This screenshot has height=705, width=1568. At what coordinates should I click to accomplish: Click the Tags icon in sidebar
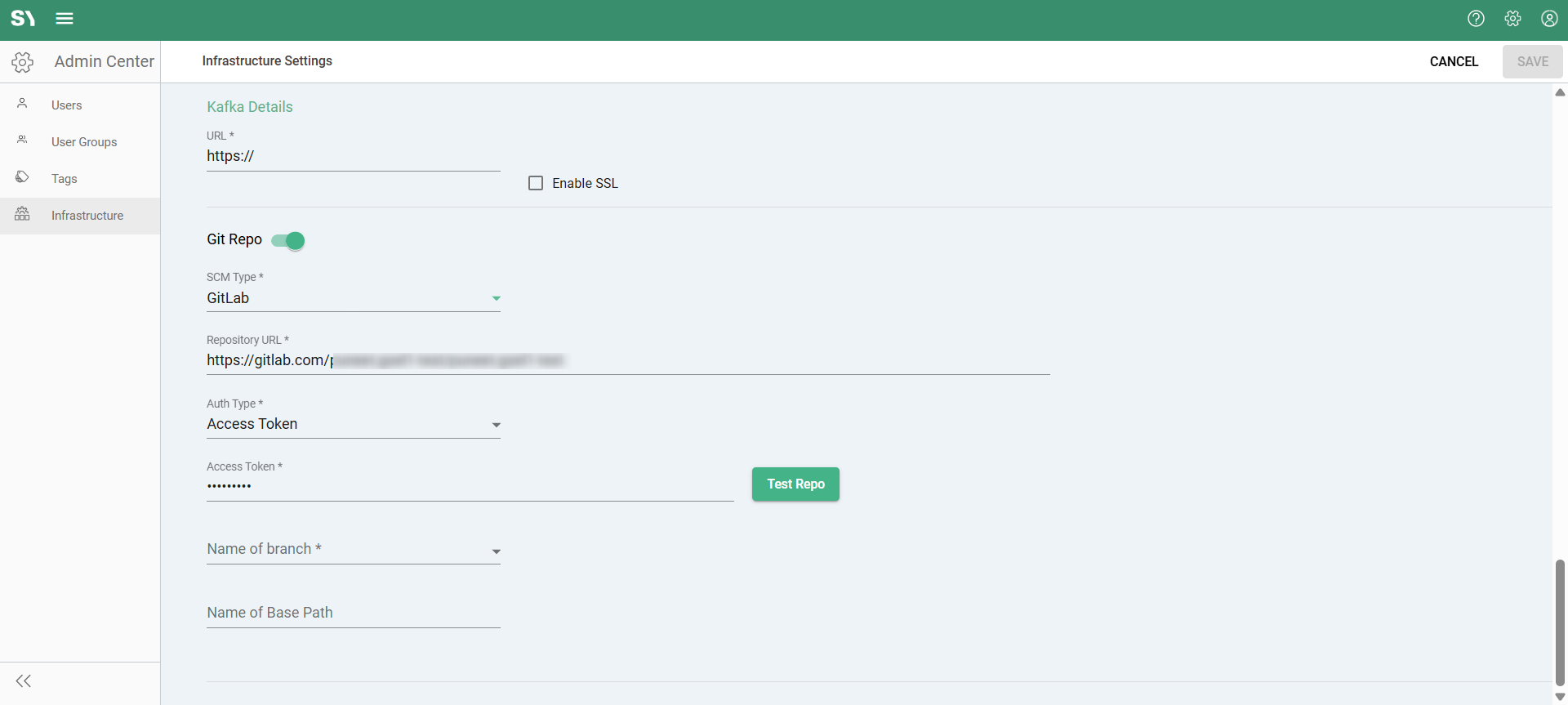tap(22, 177)
